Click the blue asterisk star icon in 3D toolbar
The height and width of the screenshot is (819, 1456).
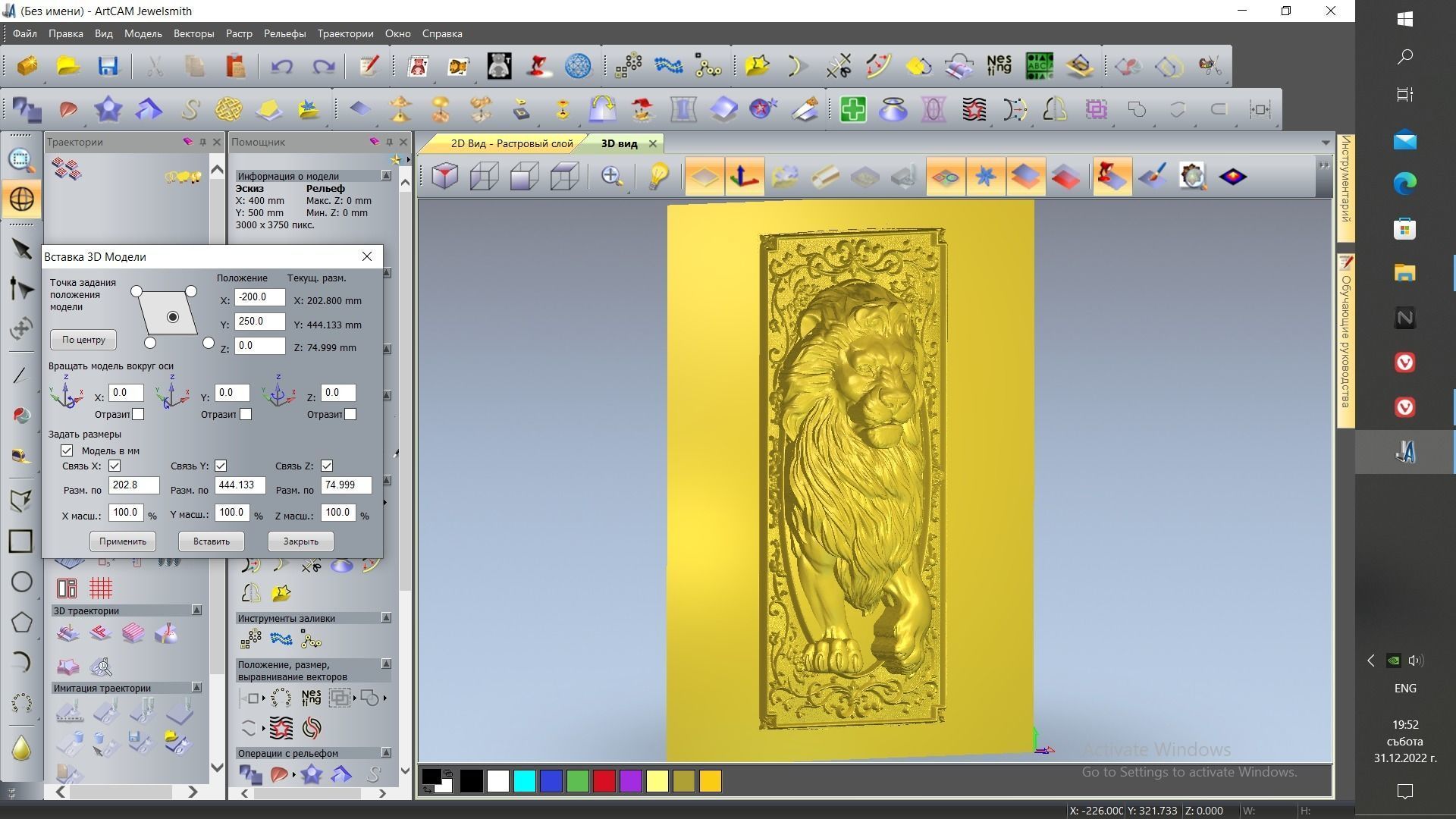point(985,177)
